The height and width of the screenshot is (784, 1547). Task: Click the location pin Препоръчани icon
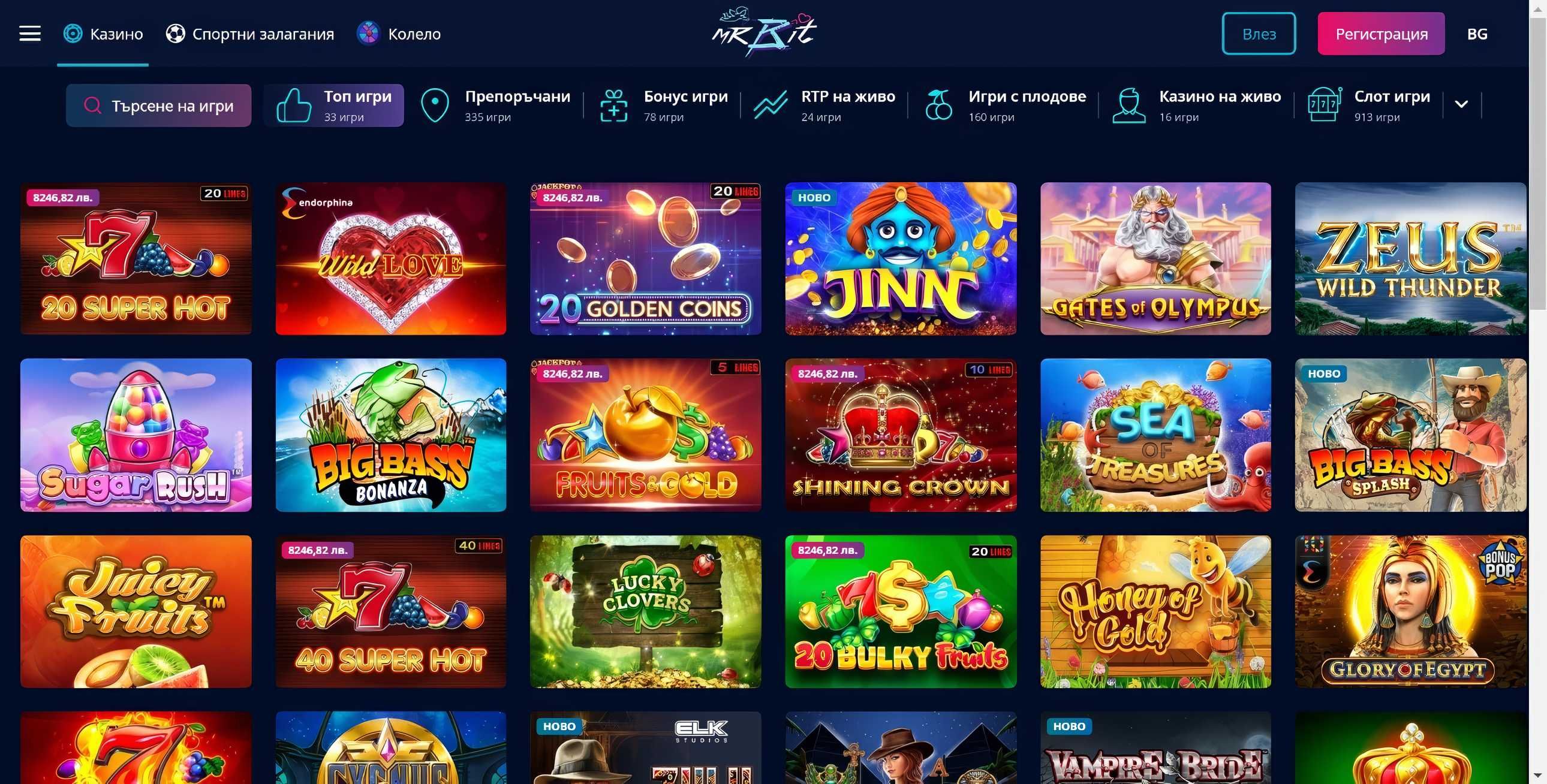pos(435,105)
